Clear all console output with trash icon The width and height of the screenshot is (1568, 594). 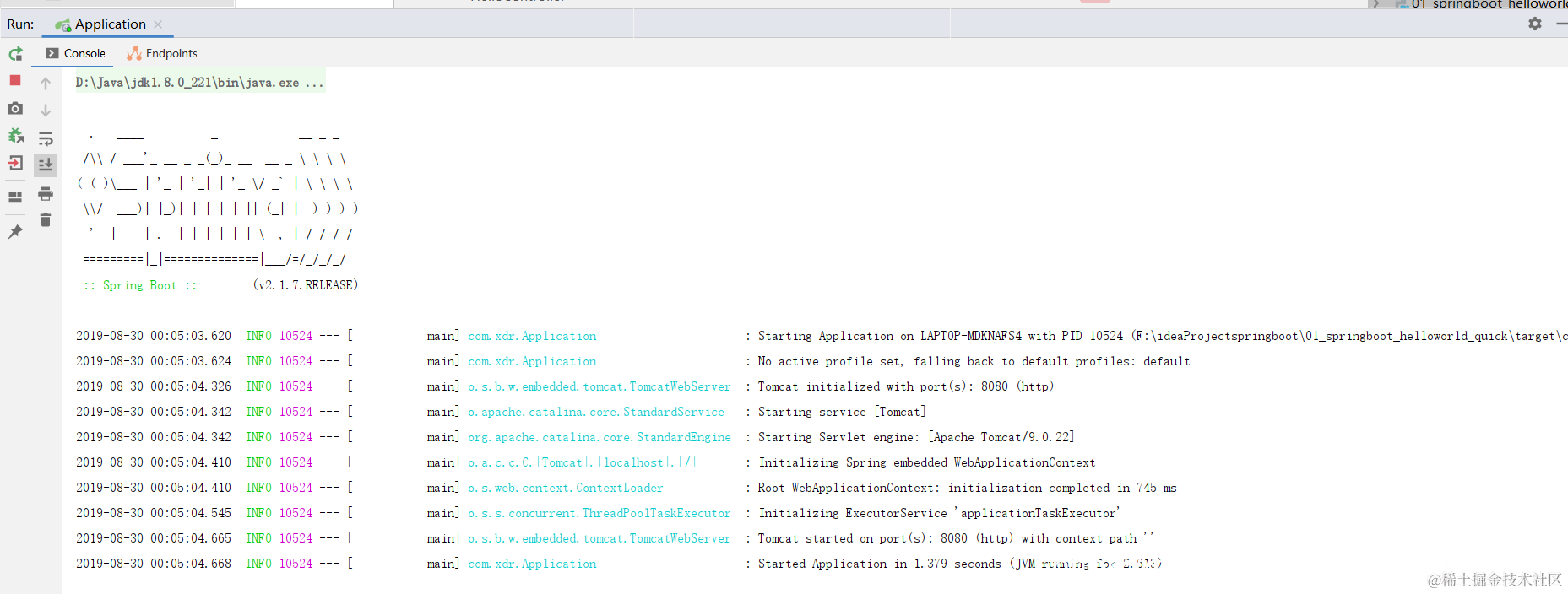point(46,220)
